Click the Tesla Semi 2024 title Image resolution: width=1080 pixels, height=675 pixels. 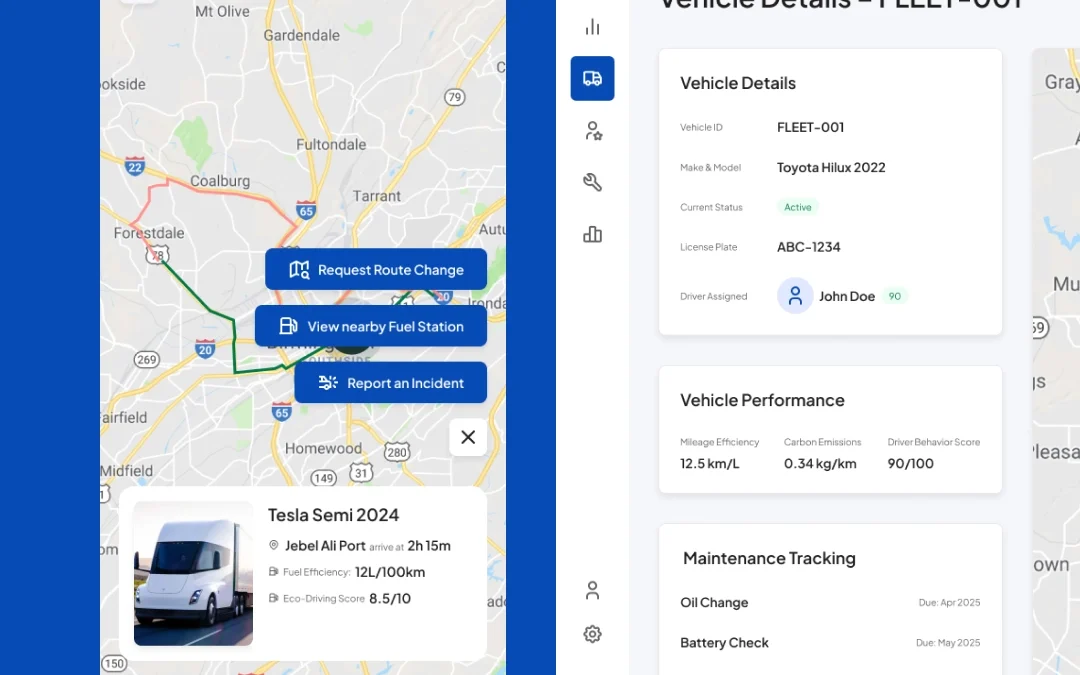(x=333, y=515)
